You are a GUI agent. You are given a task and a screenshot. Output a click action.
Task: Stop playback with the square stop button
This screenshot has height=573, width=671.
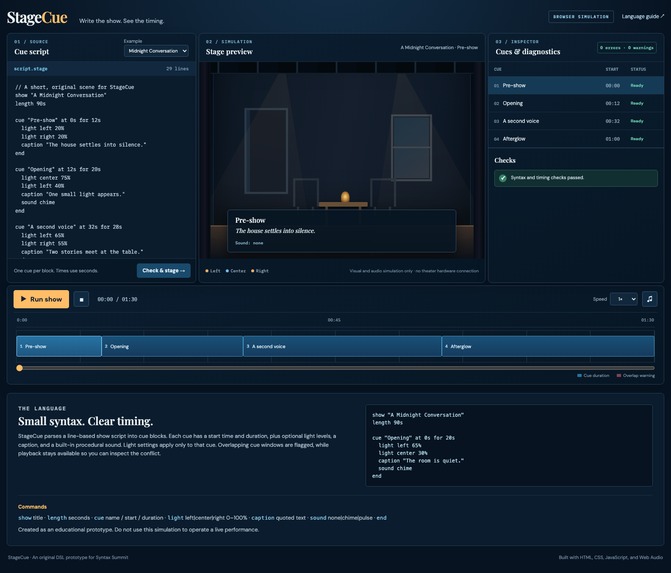(x=81, y=299)
